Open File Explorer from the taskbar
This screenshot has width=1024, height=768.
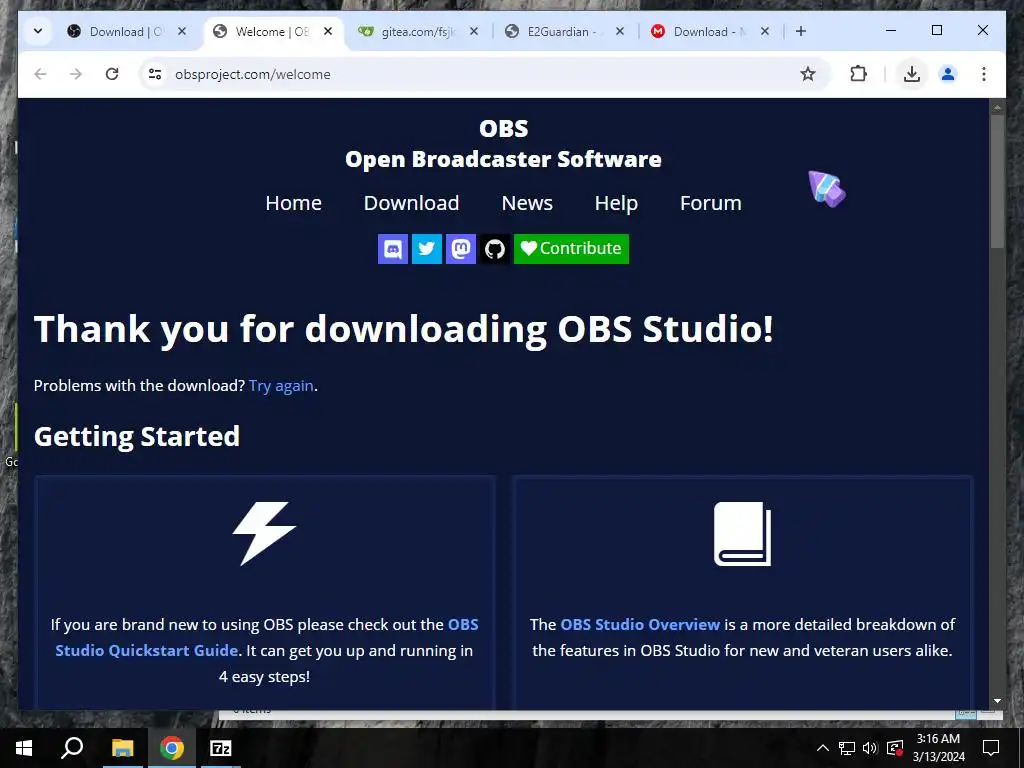[122, 748]
